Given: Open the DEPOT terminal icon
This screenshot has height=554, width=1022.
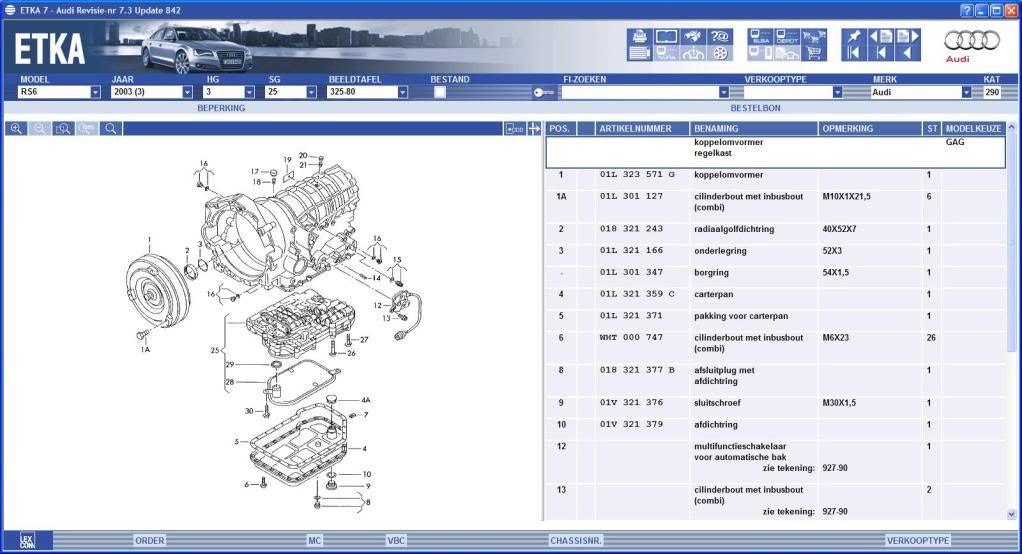Looking at the screenshot, I should point(787,36).
